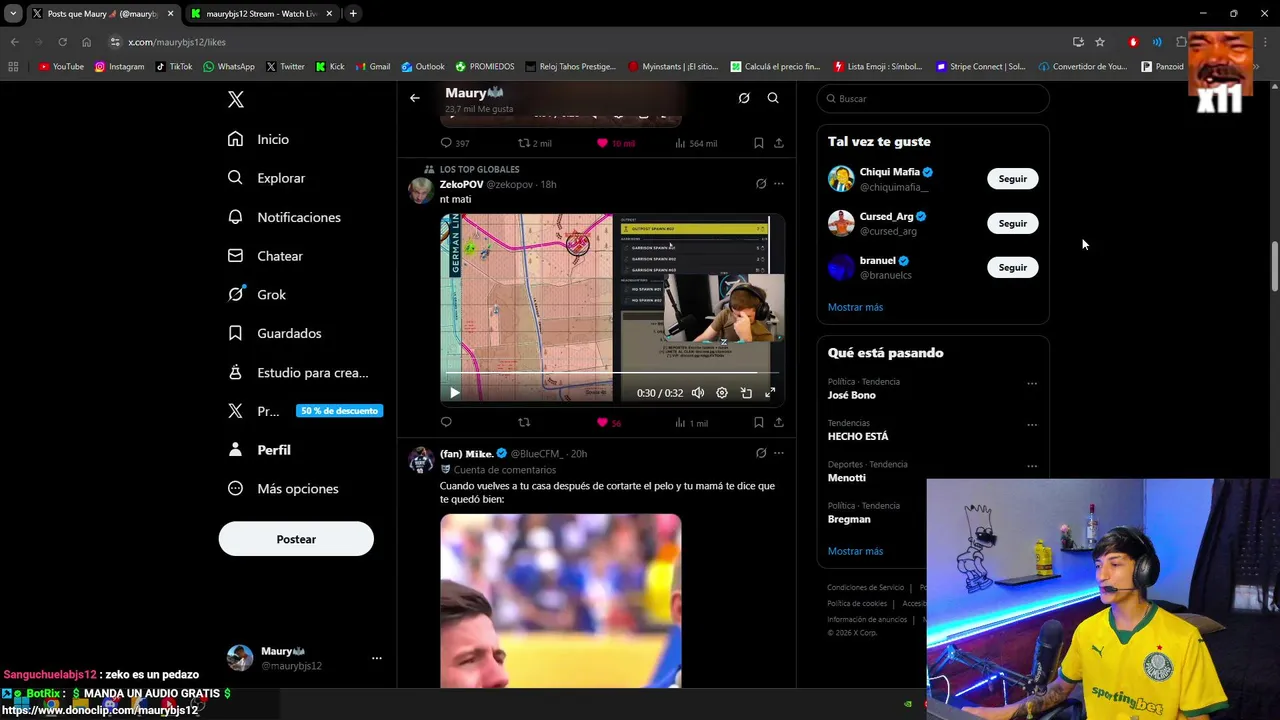Reply to the top post with 397 replies
This screenshot has height=720, width=1280.
(x=455, y=143)
